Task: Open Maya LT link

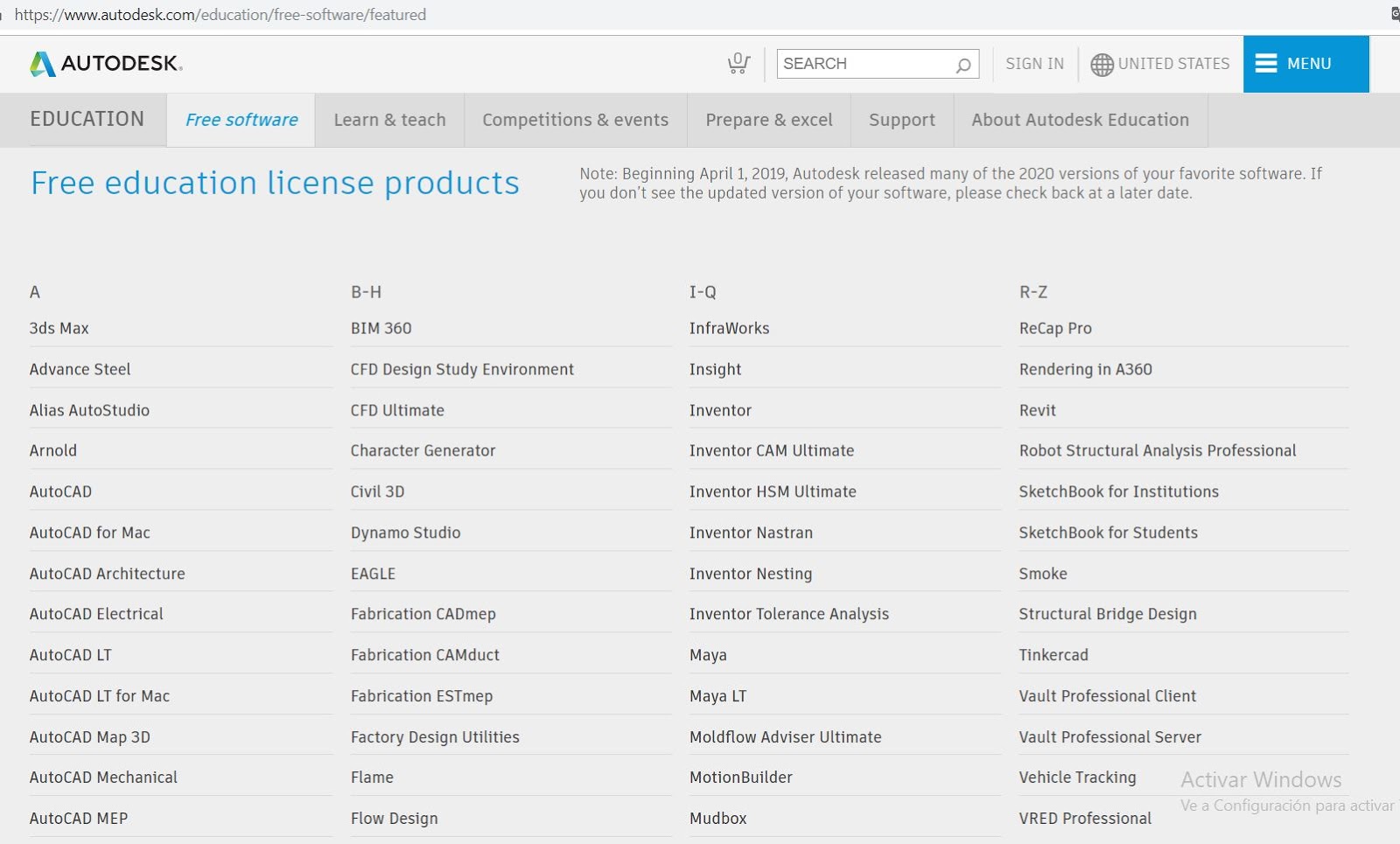Action: point(718,696)
